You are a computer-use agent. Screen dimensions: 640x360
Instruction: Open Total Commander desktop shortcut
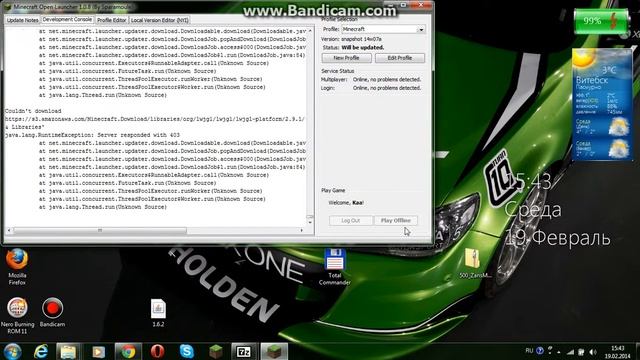(335, 267)
